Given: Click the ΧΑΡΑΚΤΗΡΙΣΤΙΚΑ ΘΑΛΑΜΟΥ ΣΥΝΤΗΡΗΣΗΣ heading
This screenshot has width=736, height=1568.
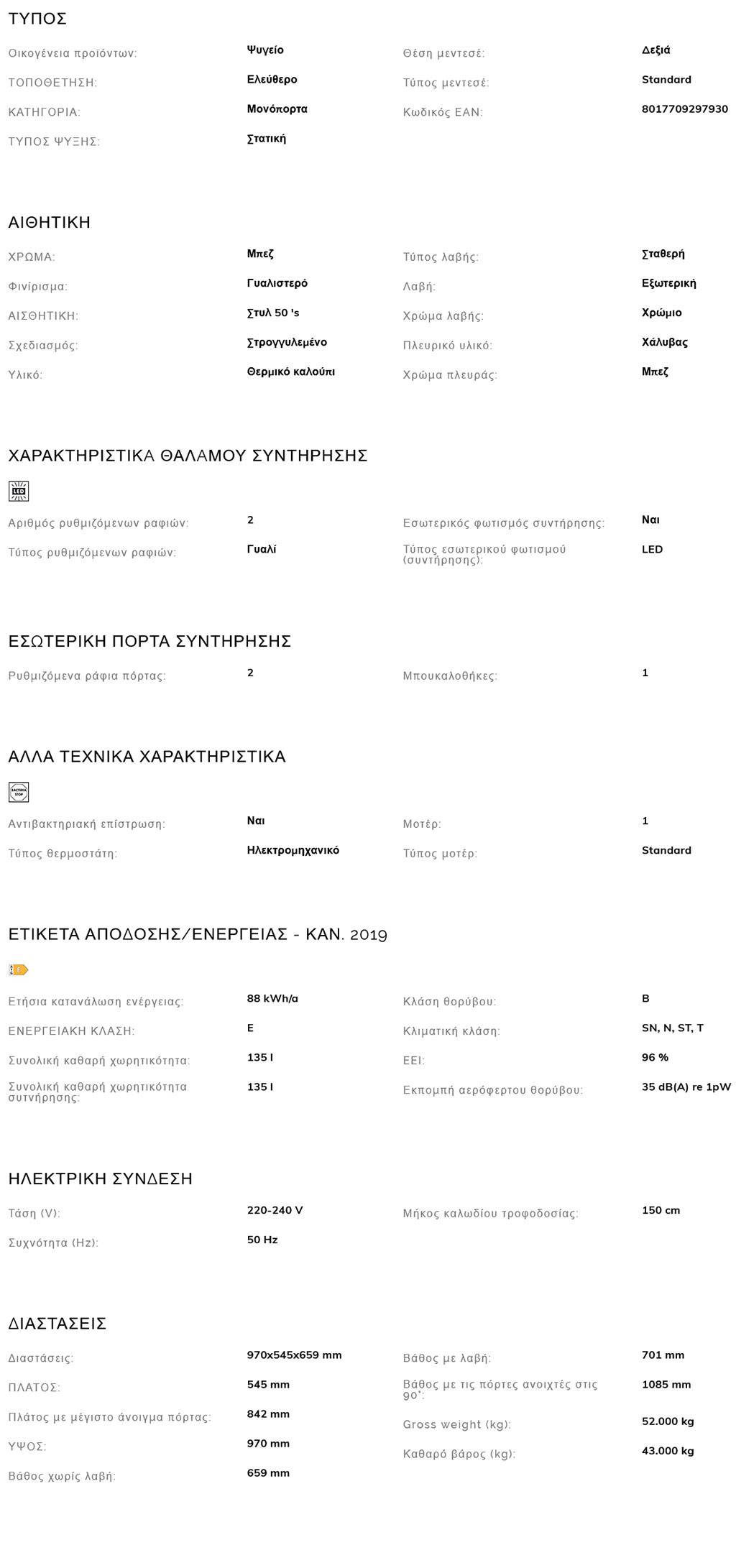Looking at the screenshot, I should pos(188,456).
